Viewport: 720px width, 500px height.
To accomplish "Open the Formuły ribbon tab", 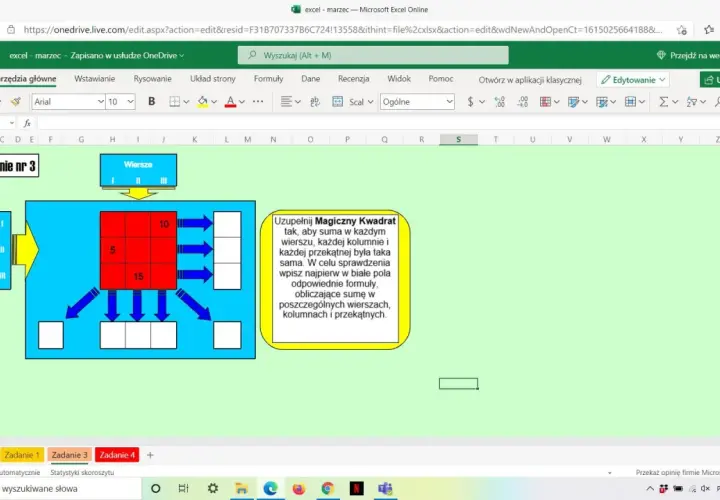I will (x=268, y=79).
